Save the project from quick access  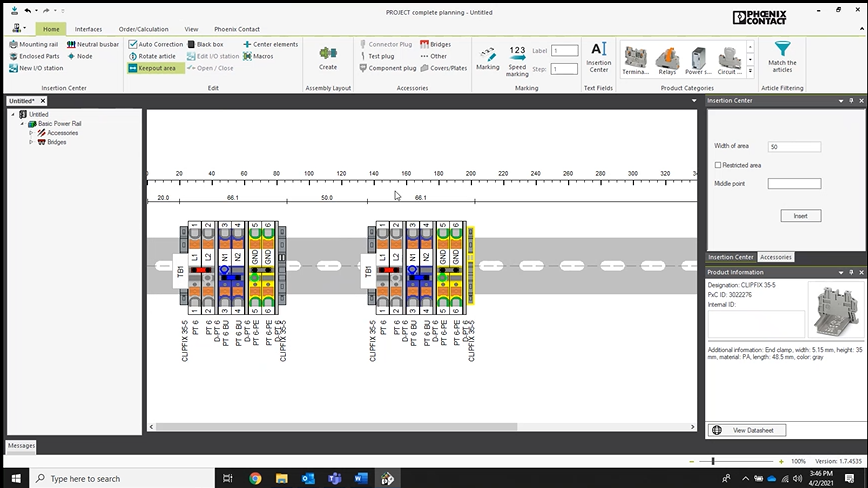click(14, 11)
